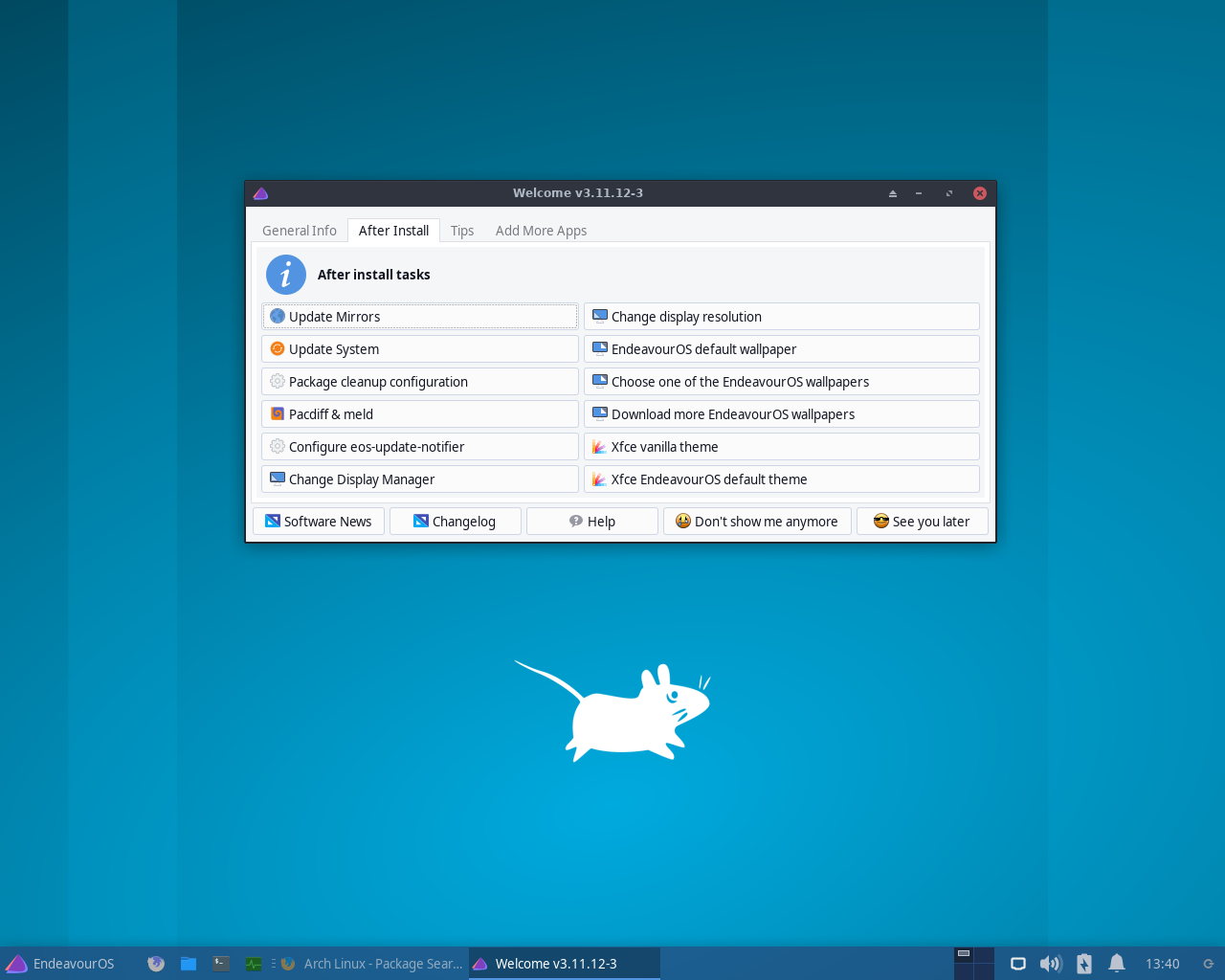Run Update System

click(420, 349)
